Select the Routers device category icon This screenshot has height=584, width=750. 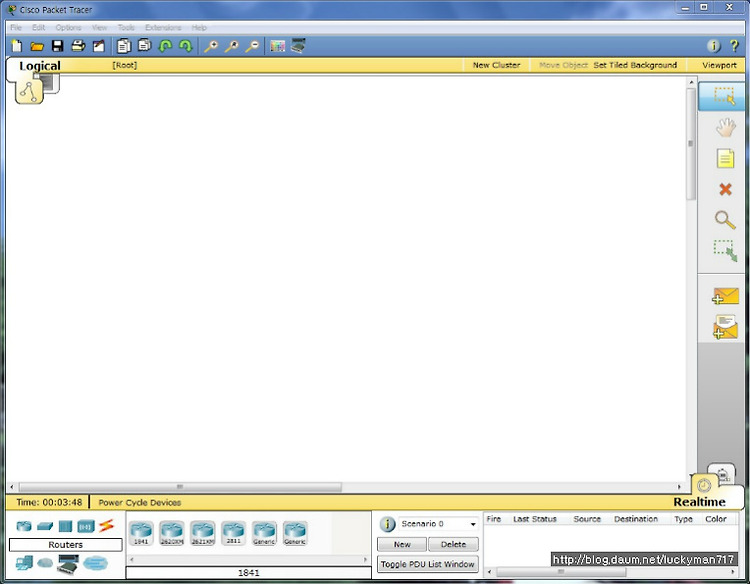tap(24, 526)
